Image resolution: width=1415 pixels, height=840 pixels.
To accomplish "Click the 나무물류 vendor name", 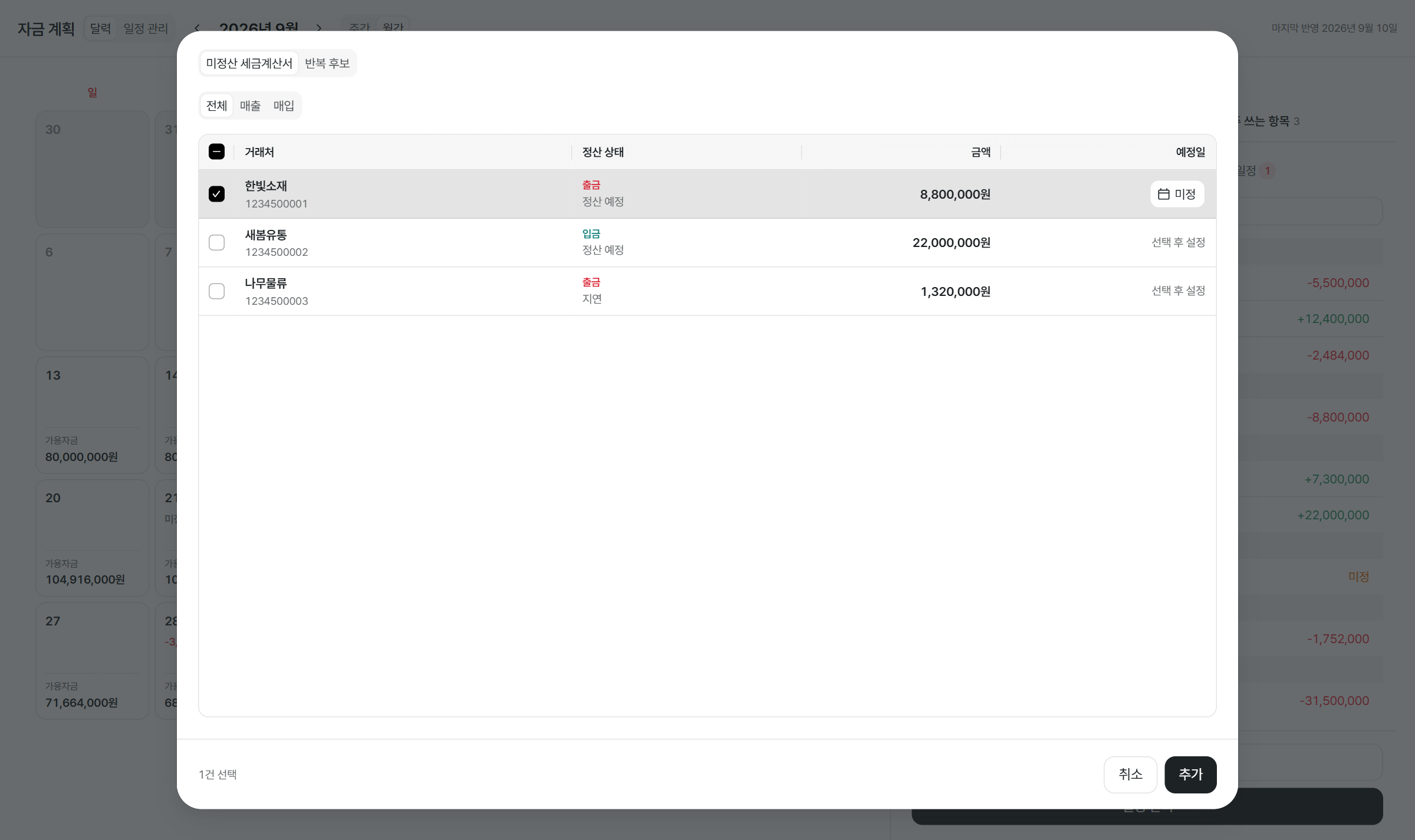I will (266, 283).
